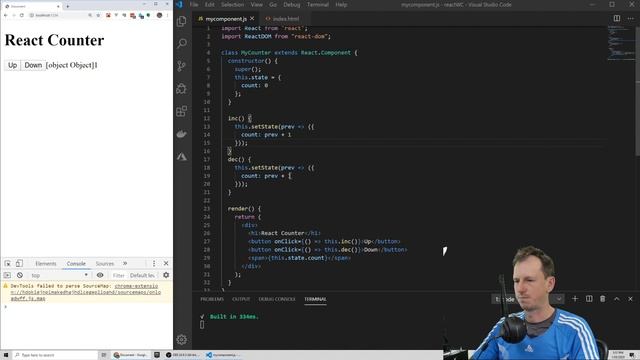
Task: Open Chrome profile avatar
Action: click(160, 15)
